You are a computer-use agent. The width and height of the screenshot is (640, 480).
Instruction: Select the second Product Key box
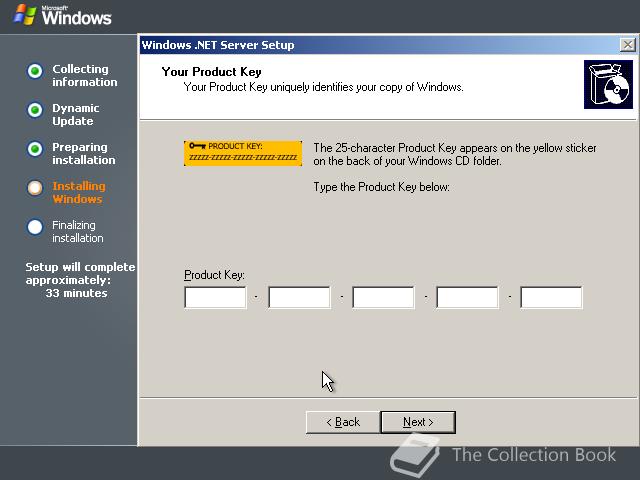coord(299,297)
